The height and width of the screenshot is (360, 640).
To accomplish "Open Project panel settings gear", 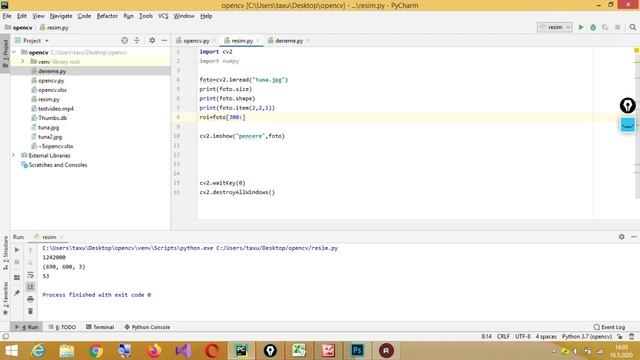I will click(152, 40).
